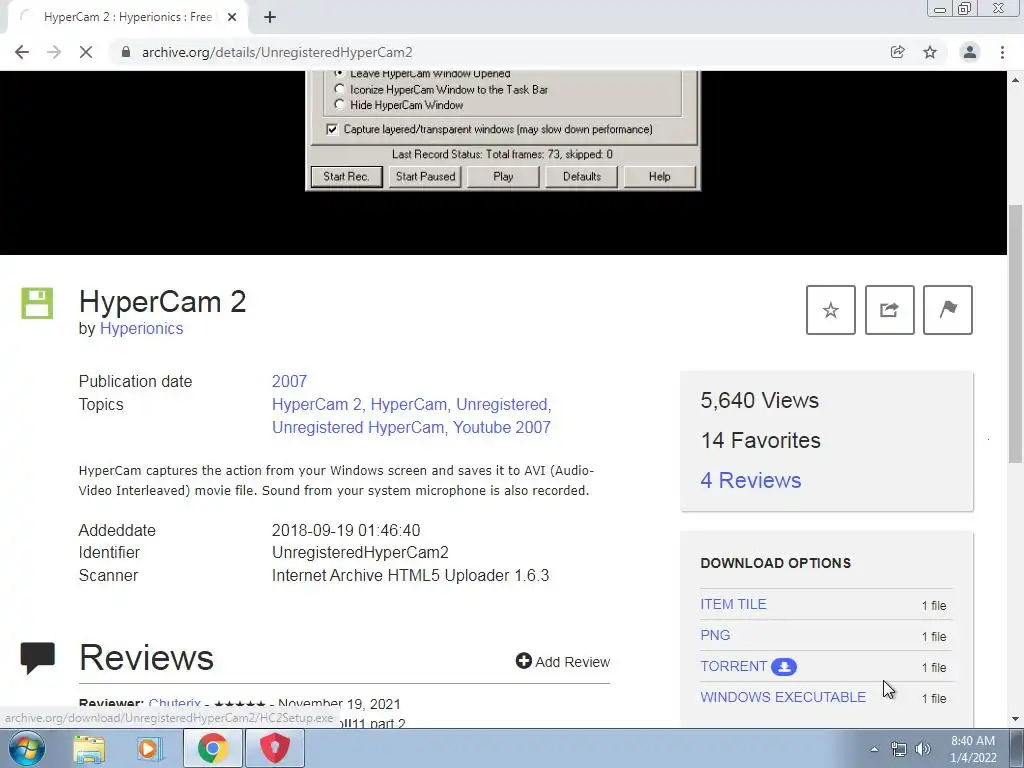Download the PNG file
The width and height of the screenshot is (1024, 768).
tap(715, 635)
